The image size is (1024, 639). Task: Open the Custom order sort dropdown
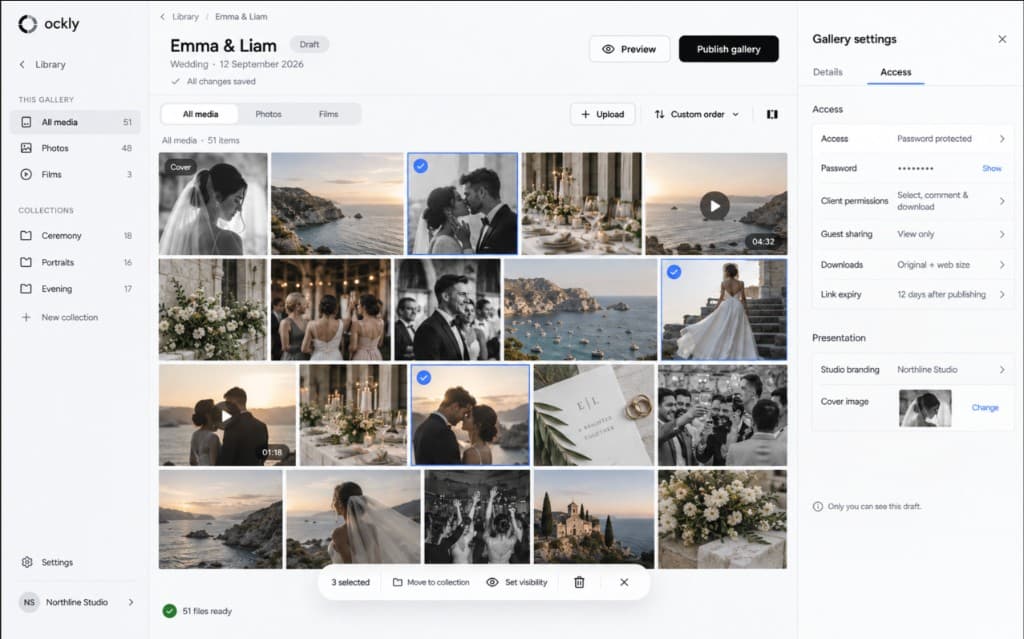(x=697, y=114)
